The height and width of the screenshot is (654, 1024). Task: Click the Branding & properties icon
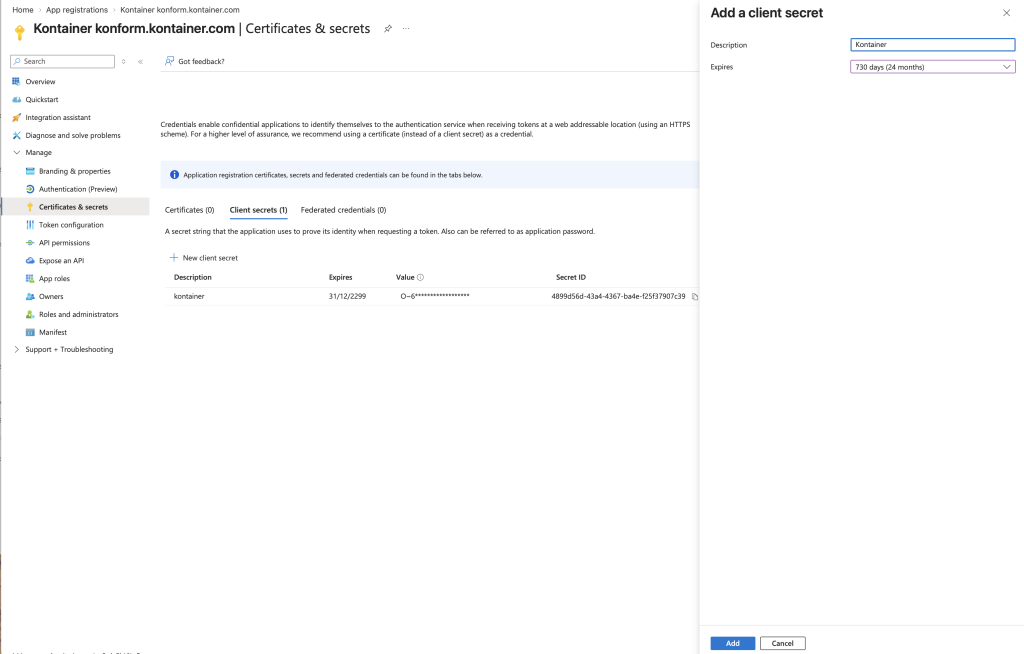pyautogui.click(x=30, y=171)
